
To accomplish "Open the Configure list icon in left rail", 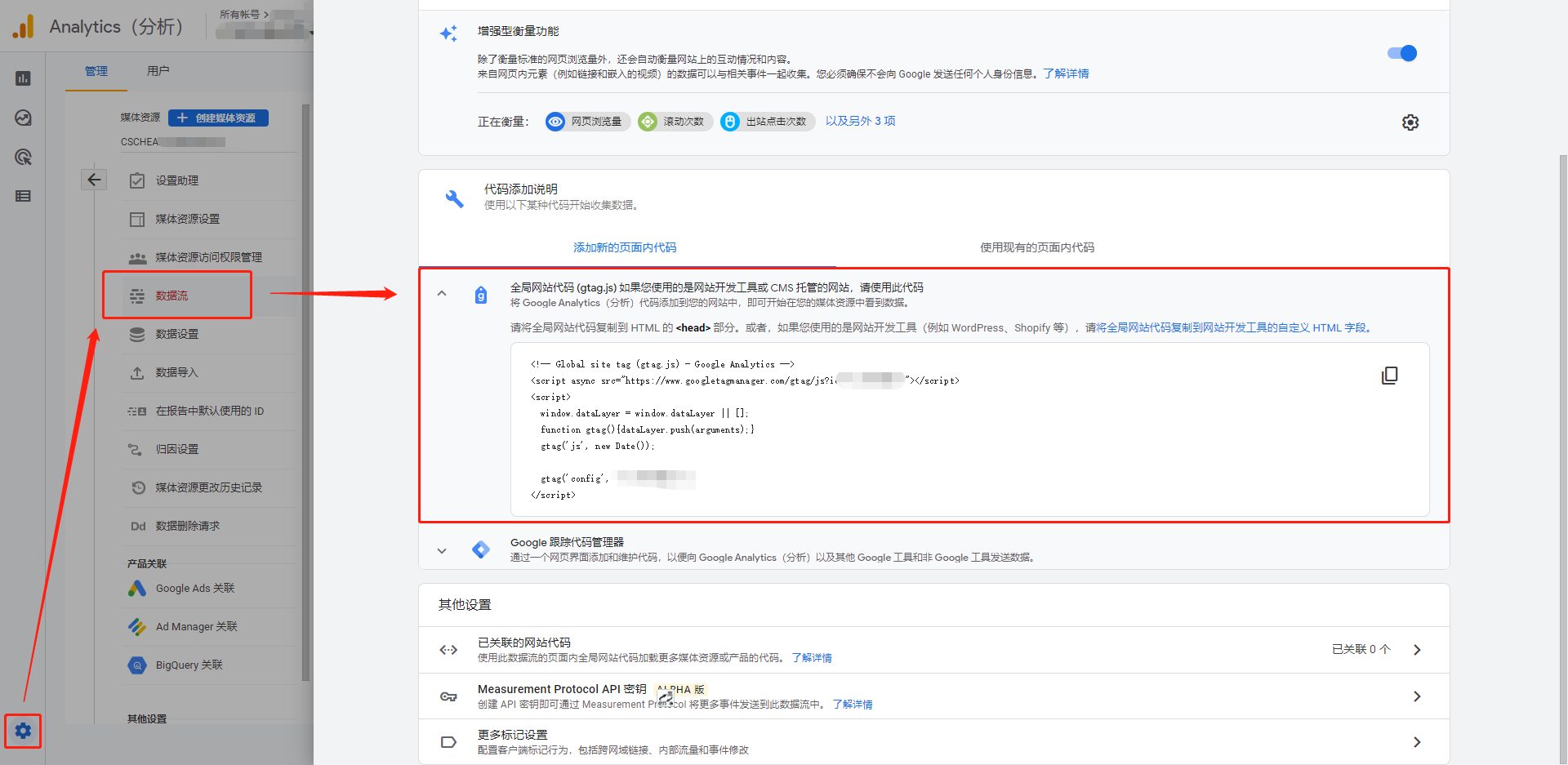I will (x=23, y=196).
